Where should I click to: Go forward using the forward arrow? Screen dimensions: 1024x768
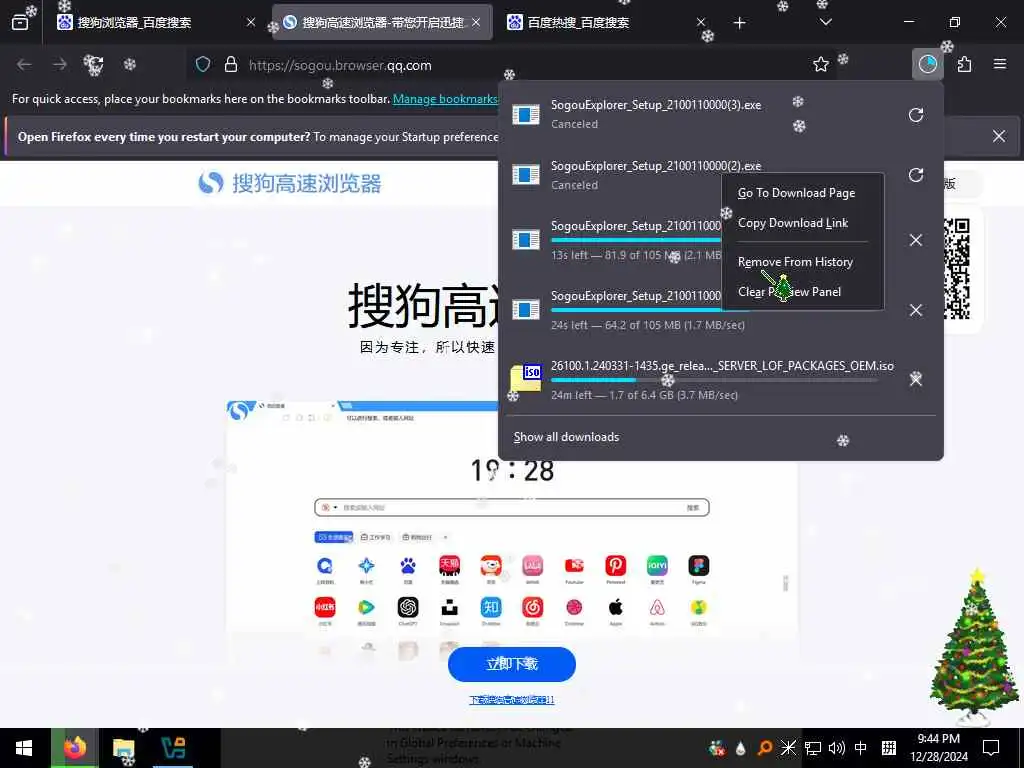(59, 65)
